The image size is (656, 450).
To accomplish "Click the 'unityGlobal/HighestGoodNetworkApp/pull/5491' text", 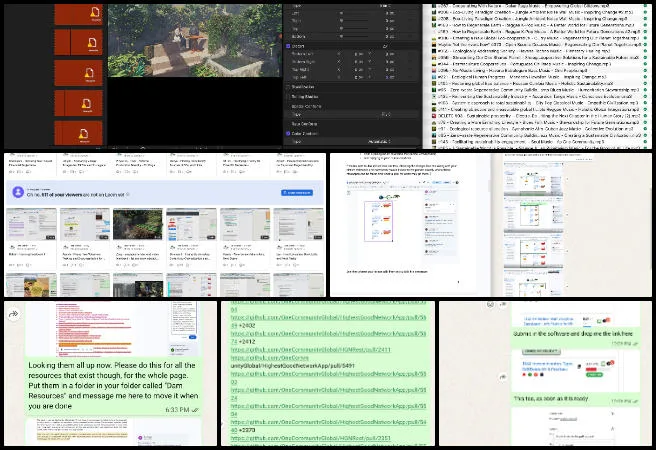I will (292, 366).
